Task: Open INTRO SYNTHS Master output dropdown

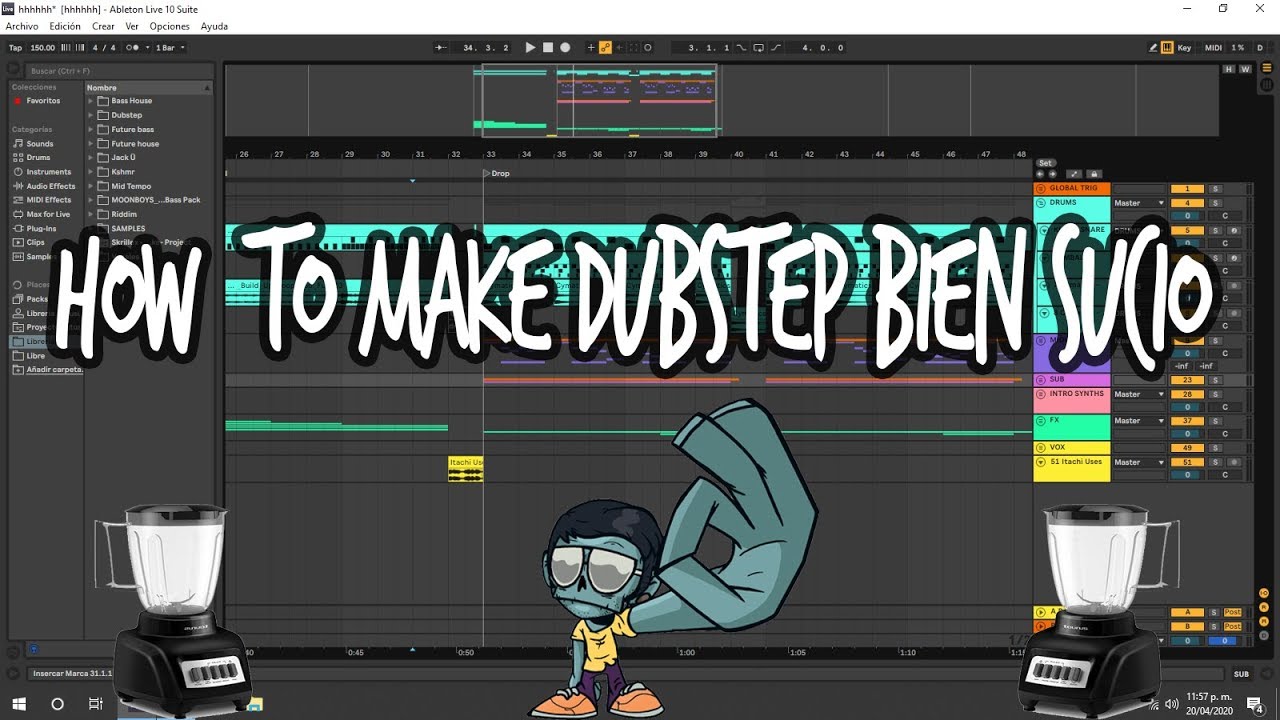Action: [x=1139, y=394]
